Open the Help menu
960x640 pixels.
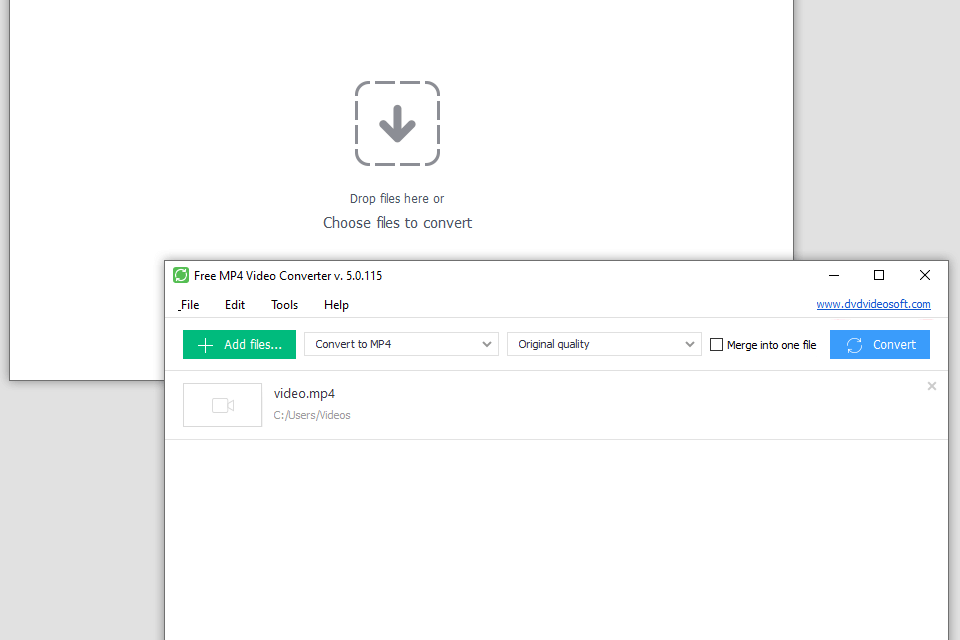click(336, 305)
